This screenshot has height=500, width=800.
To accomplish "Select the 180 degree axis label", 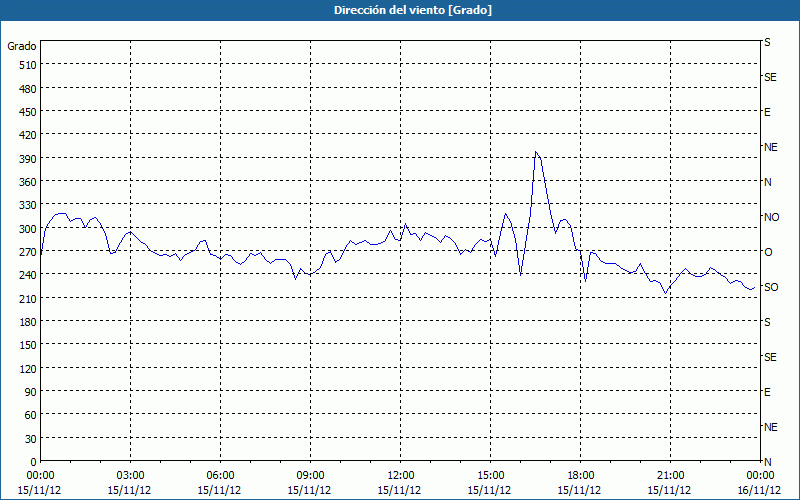I will click(x=29, y=322).
